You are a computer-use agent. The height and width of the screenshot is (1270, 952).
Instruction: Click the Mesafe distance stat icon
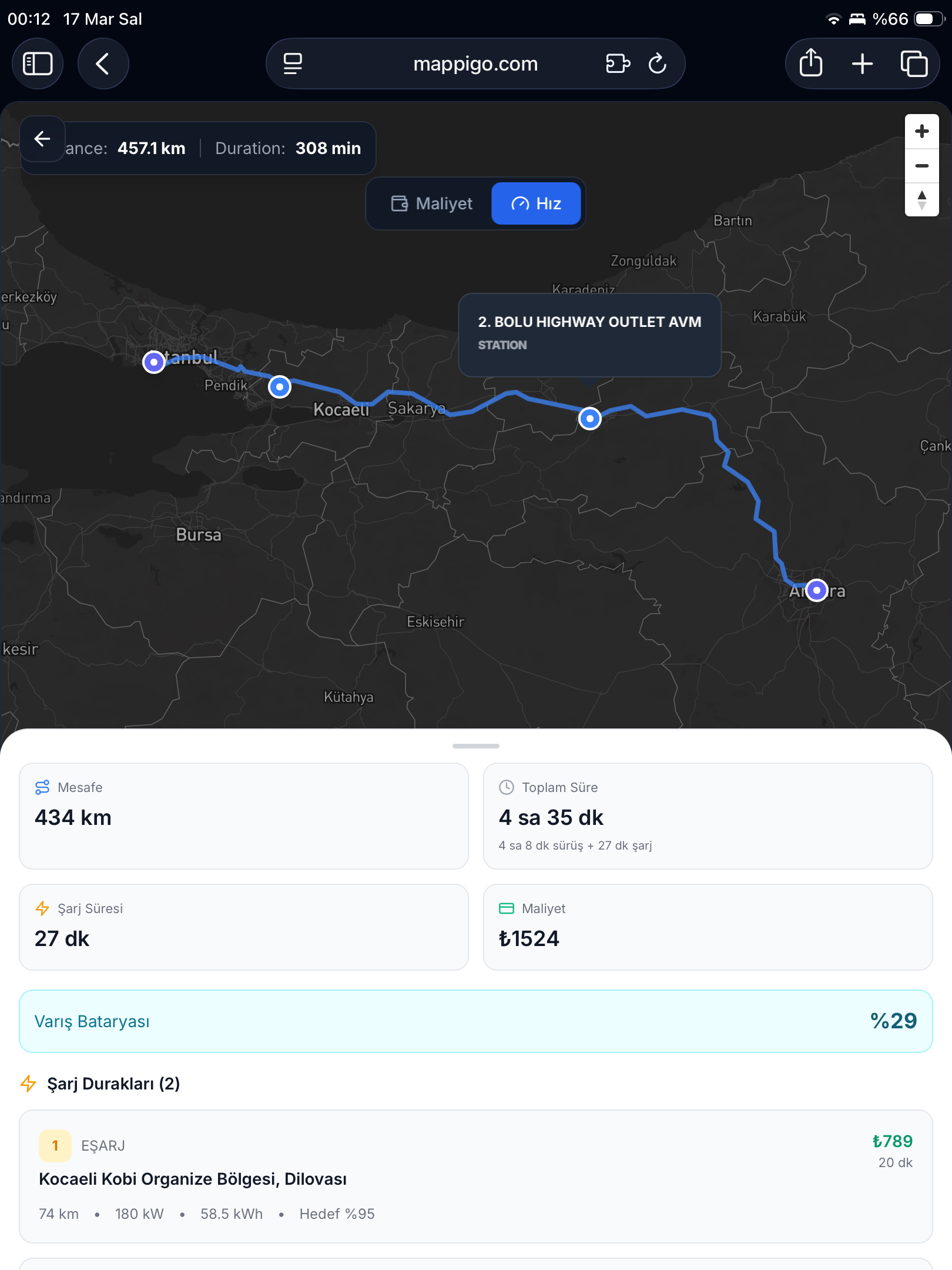click(x=42, y=787)
